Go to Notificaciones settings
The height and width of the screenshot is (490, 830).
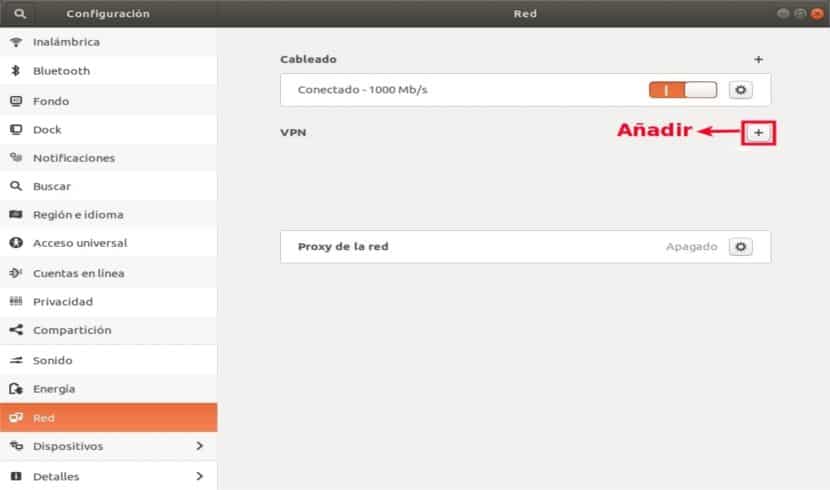click(x=109, y=158)
